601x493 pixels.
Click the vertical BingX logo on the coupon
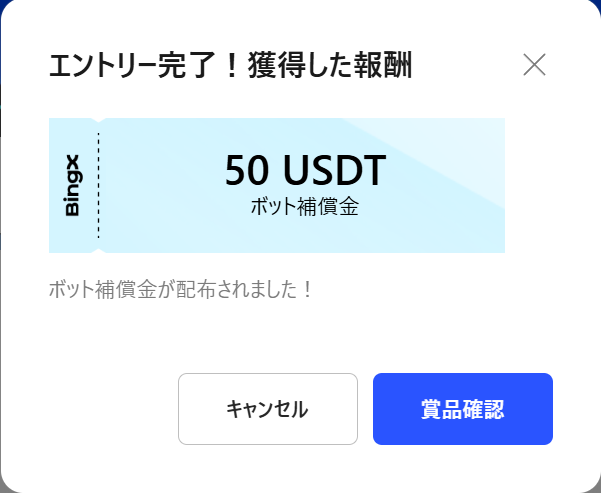(x=72, y=186)
